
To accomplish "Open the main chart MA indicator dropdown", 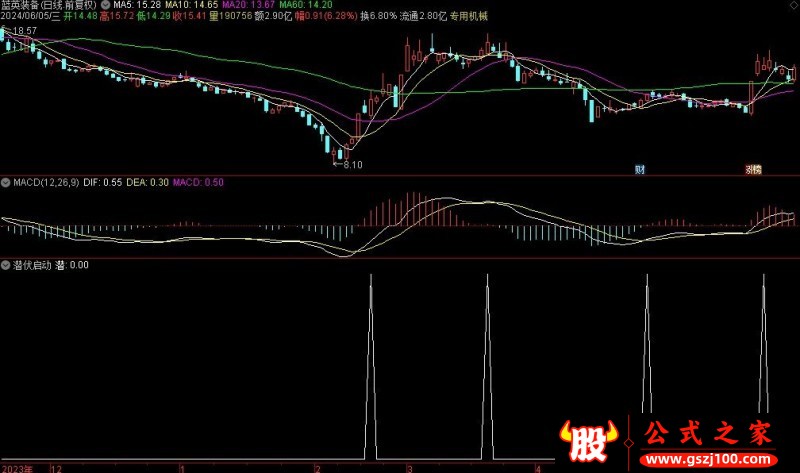I will click(x=106, y=5).
